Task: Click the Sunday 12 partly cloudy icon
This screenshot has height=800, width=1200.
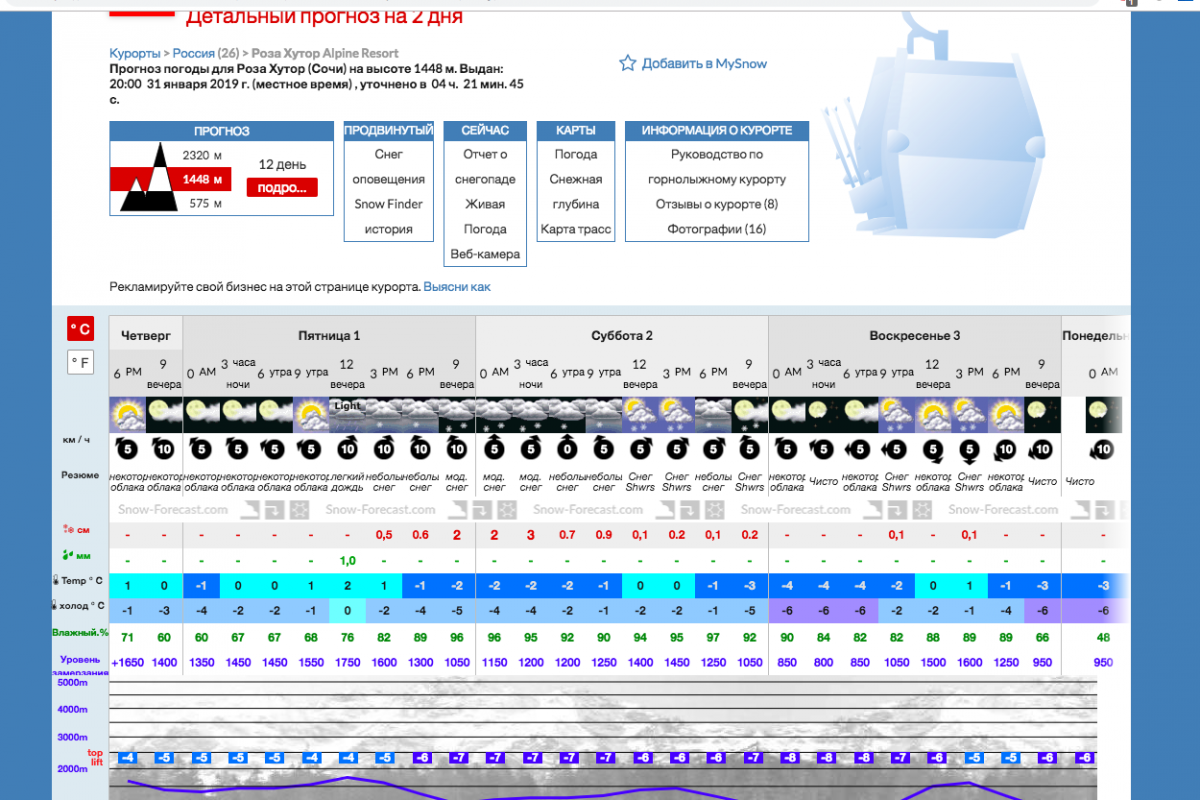Action: tap(933, 414)
